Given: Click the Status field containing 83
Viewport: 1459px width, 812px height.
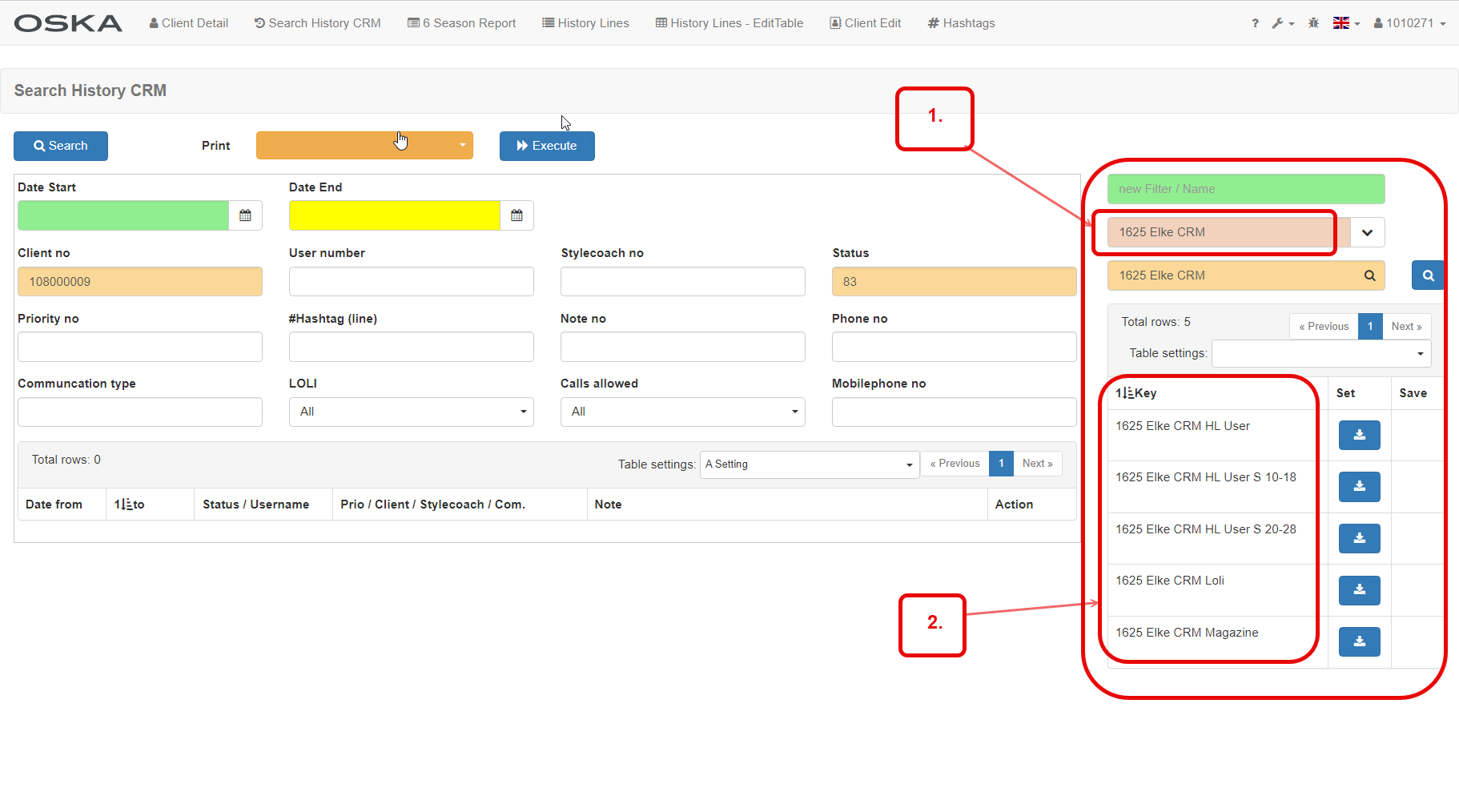Looking at the screenshot, I should (955, 282).
